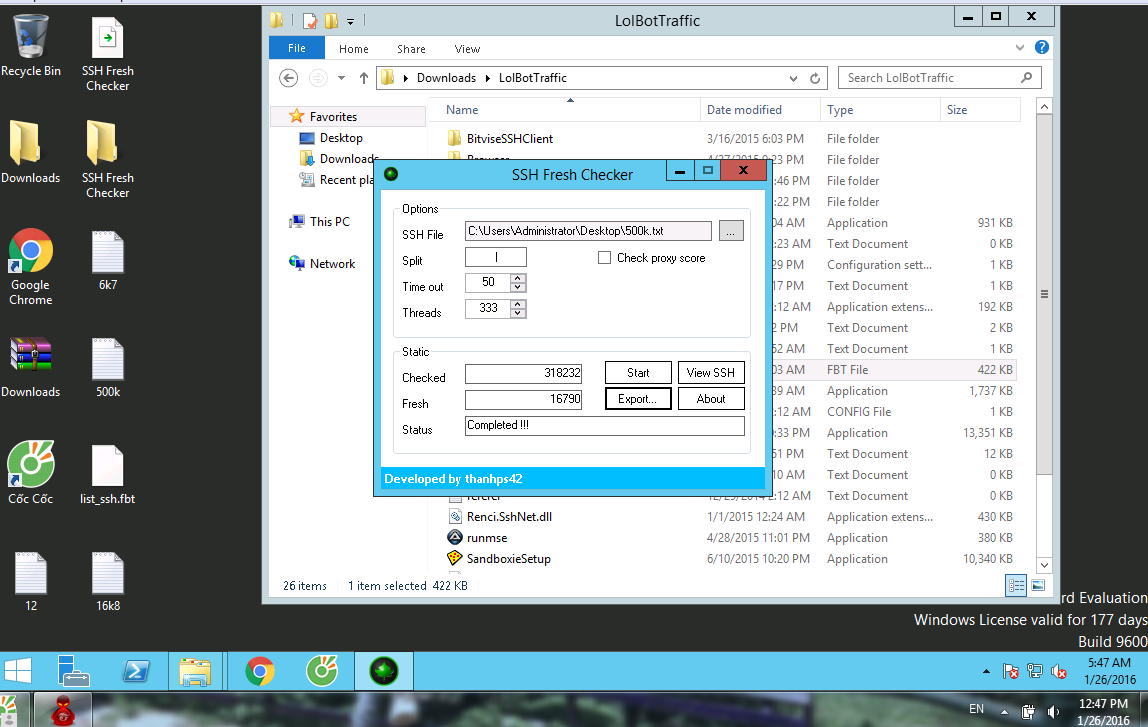
Task: Click the View SSH button
Action: (711, 373)
